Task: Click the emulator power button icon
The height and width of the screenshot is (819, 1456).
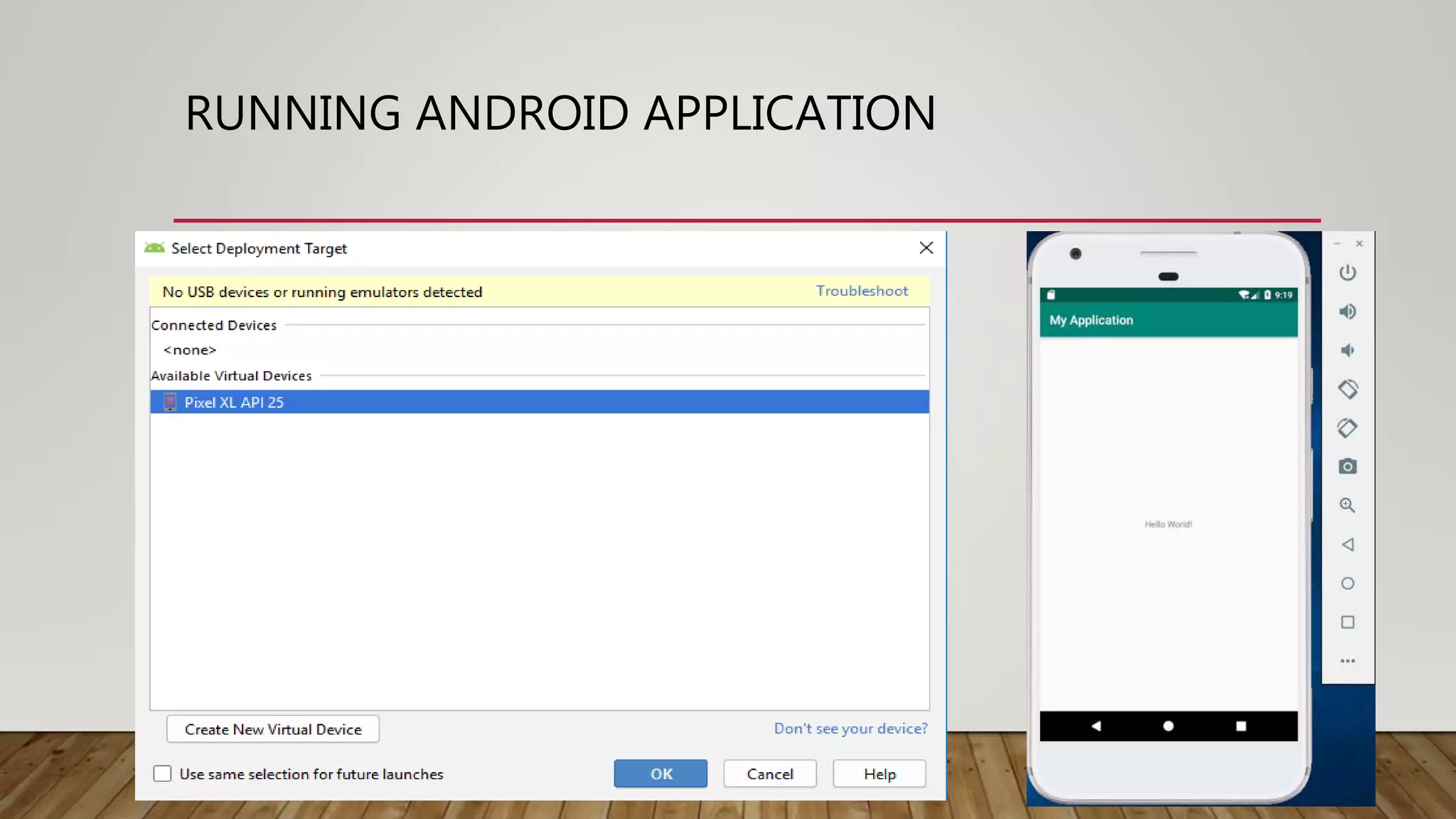Action: tap(1347, 273)
